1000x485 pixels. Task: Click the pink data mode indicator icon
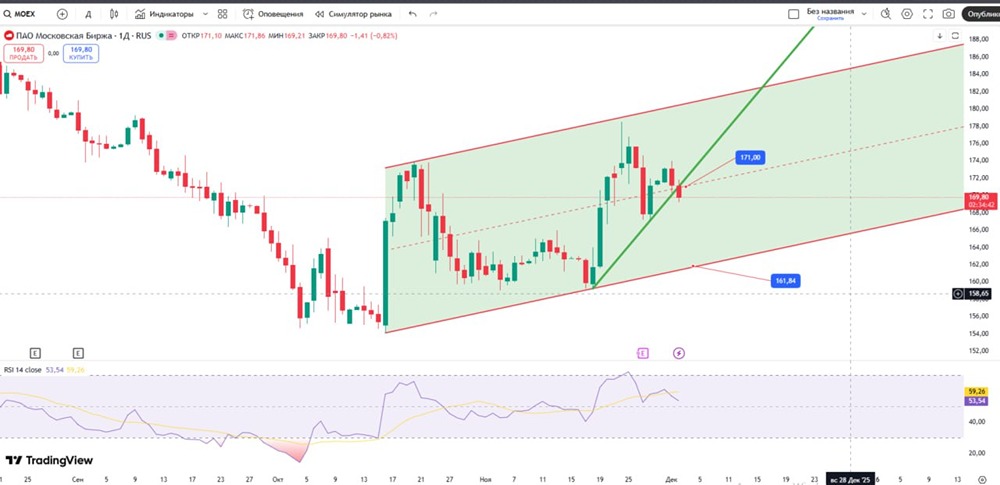click(x=171, y=36)
